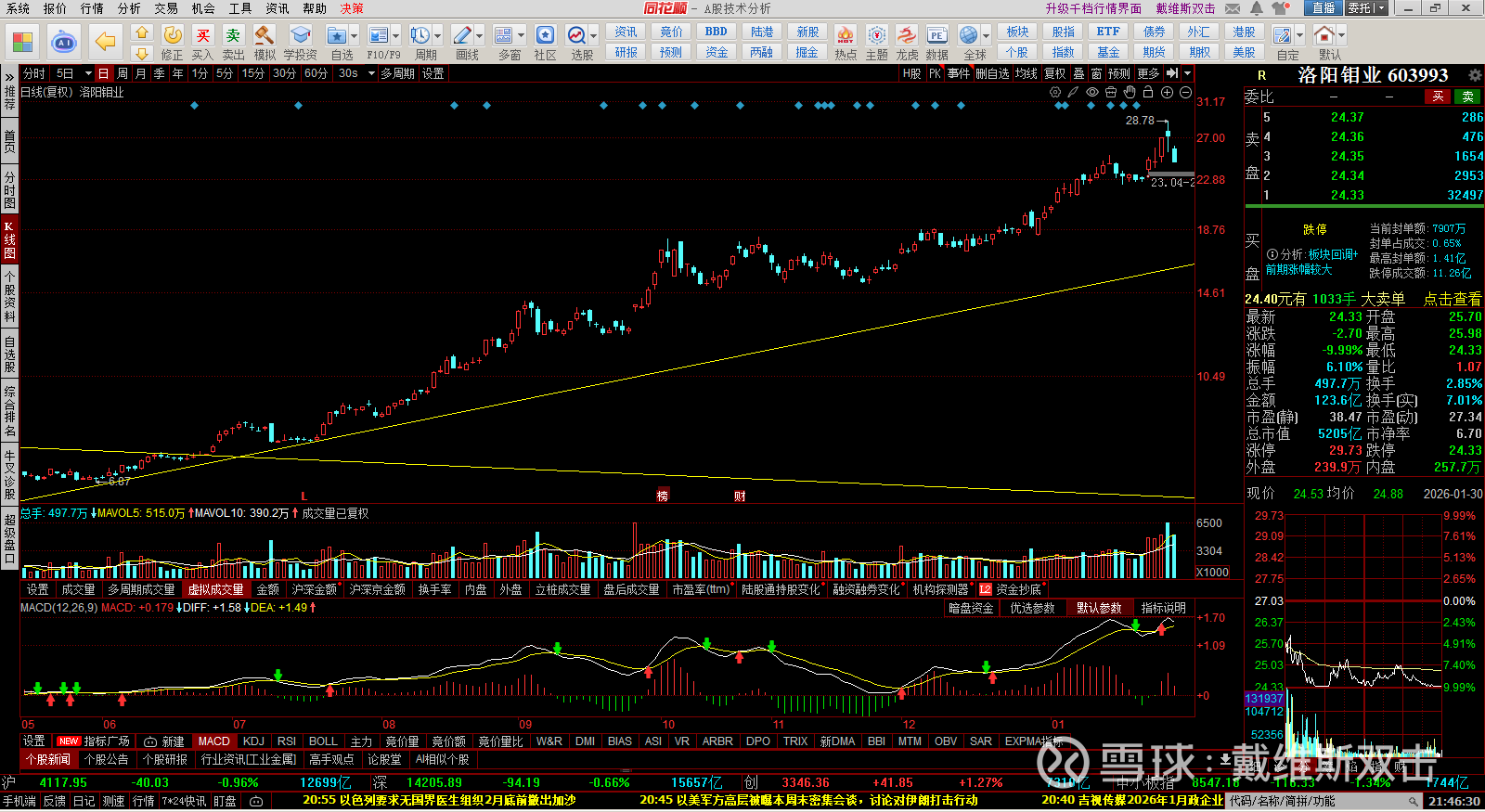
Task: Open the 学投资 graduation cap icon
Action: [300, 36]
